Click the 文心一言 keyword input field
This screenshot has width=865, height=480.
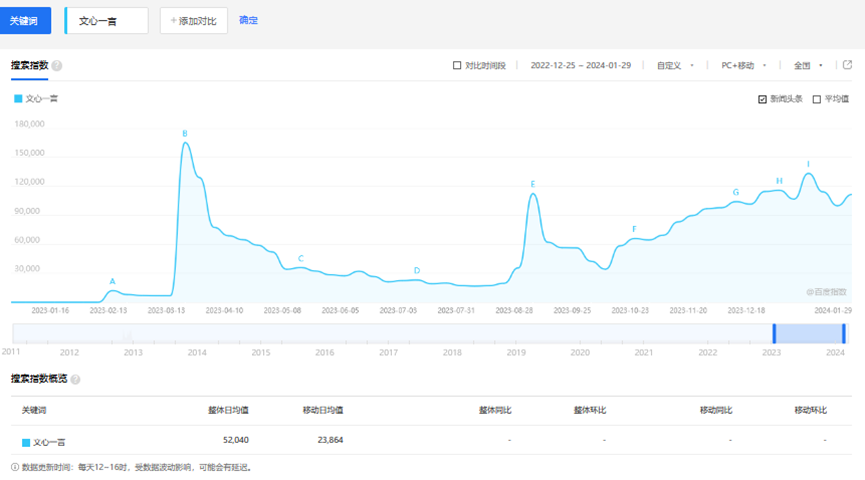[x=107, y=20]
